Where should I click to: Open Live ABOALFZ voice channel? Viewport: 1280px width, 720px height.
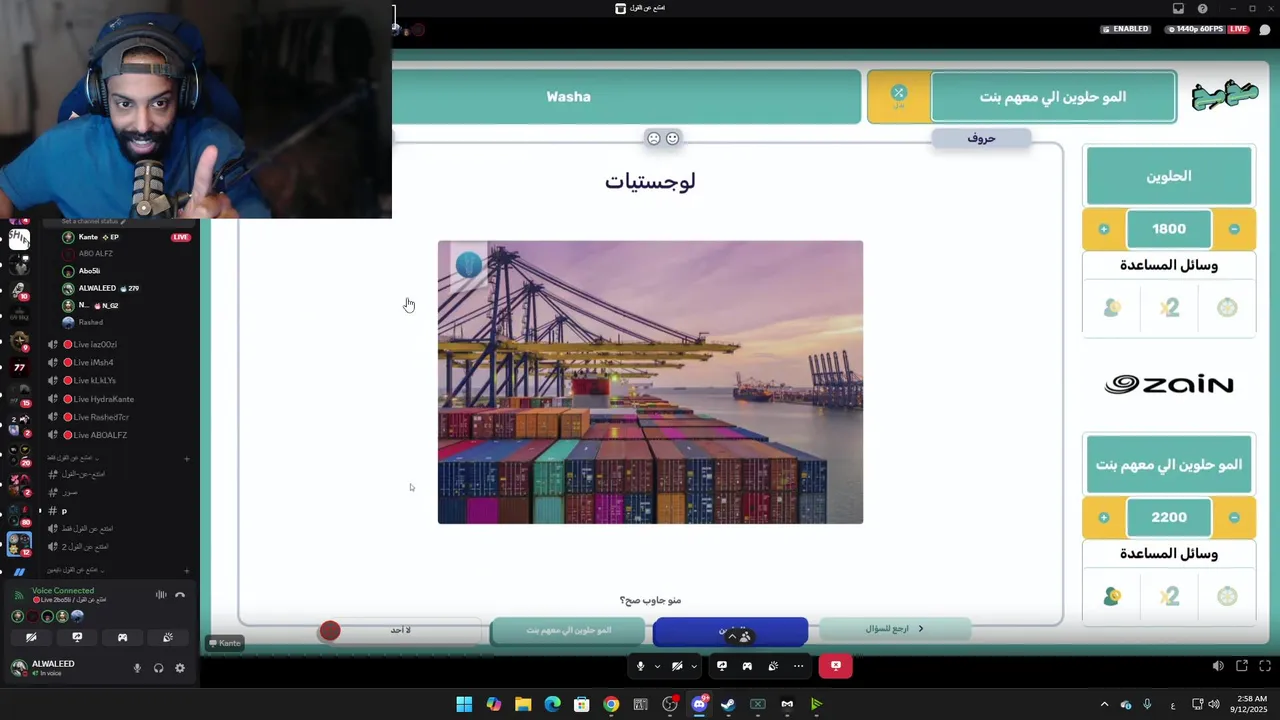[x=99, y=435]
